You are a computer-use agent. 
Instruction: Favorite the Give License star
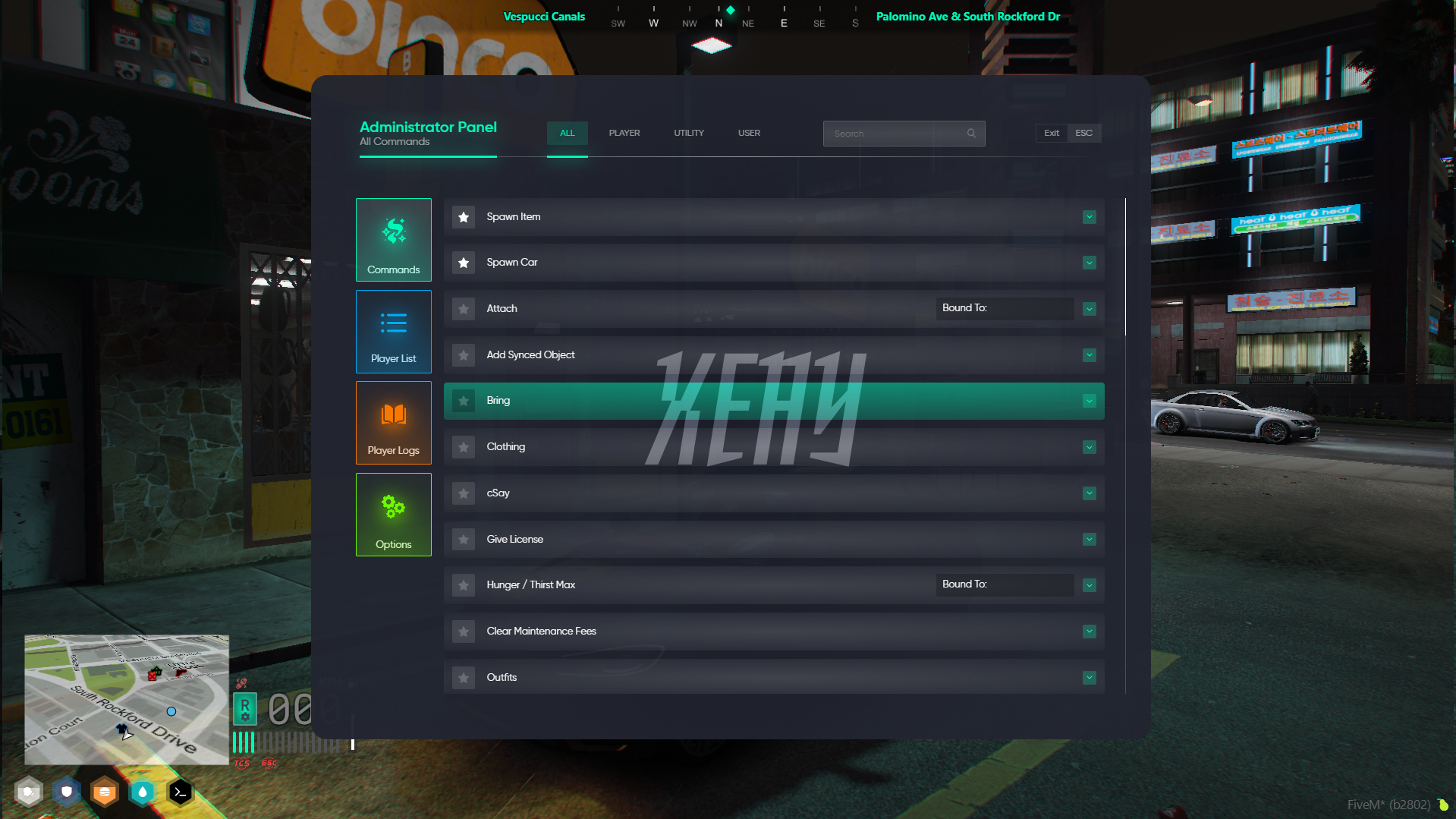pyautogui.click(x=464, y=540)
